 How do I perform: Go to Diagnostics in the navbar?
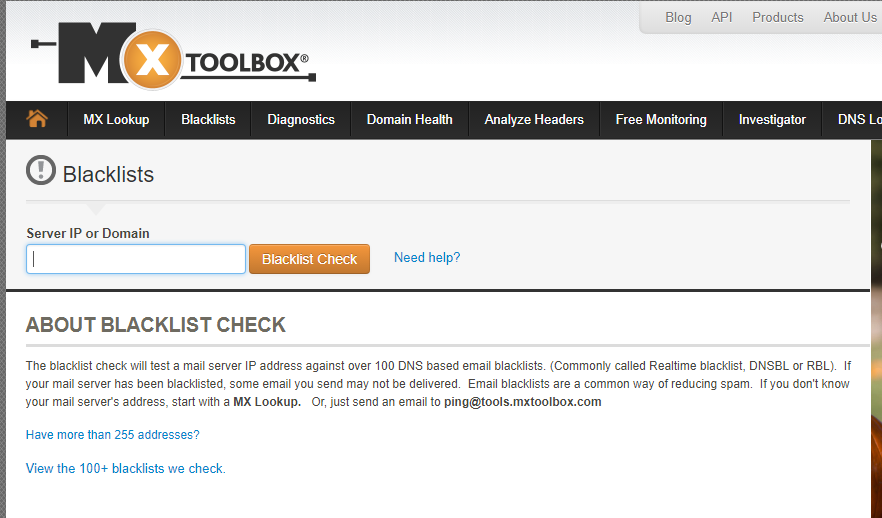(x=301, y=119)
